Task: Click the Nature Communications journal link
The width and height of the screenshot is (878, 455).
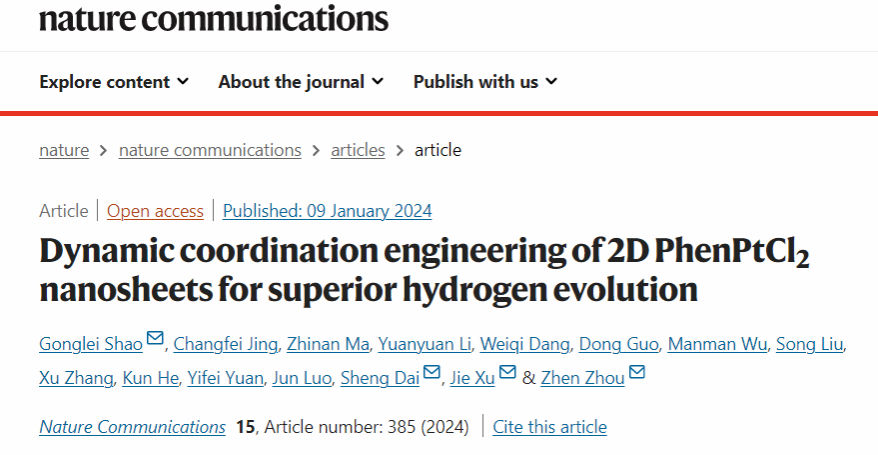Action: point(132,427)
